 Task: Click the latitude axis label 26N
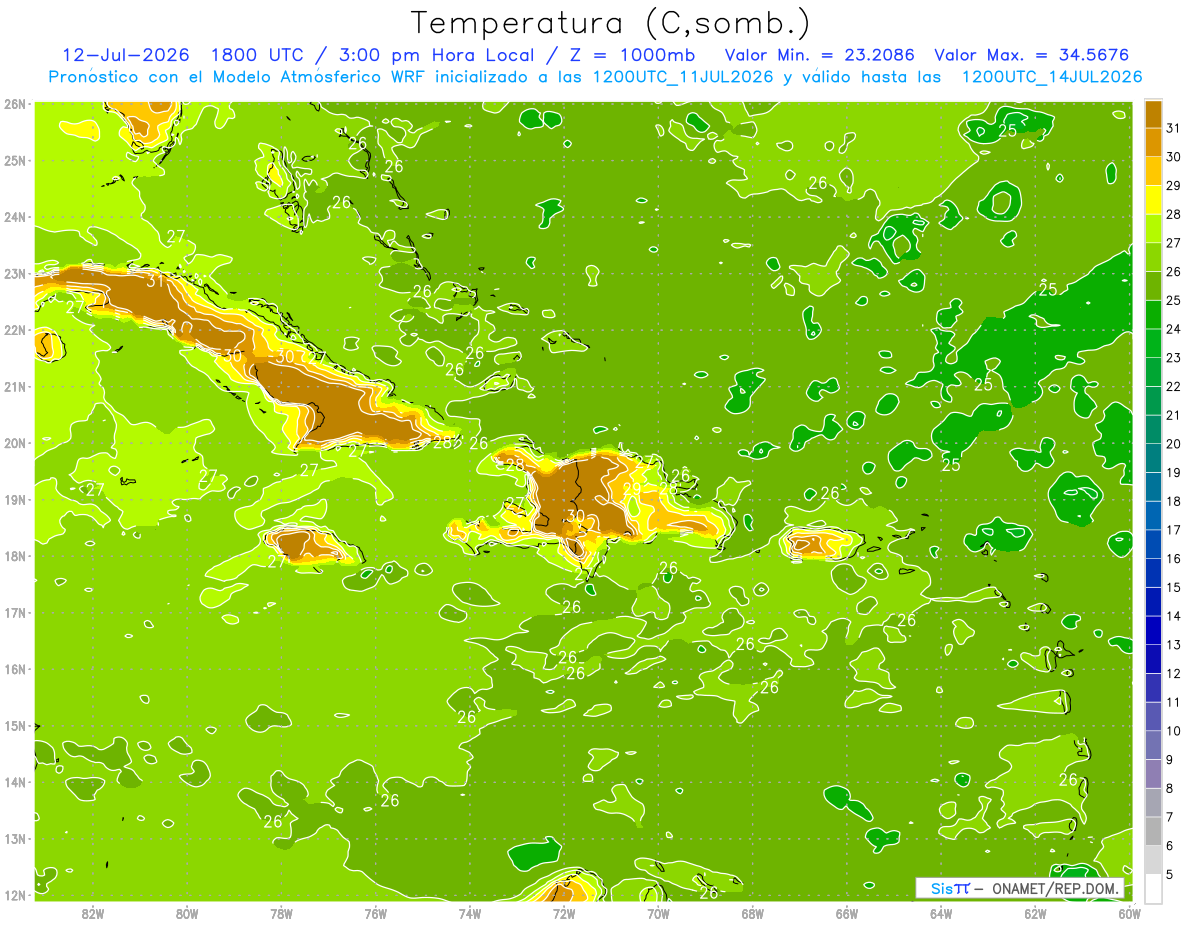point(14,103)
